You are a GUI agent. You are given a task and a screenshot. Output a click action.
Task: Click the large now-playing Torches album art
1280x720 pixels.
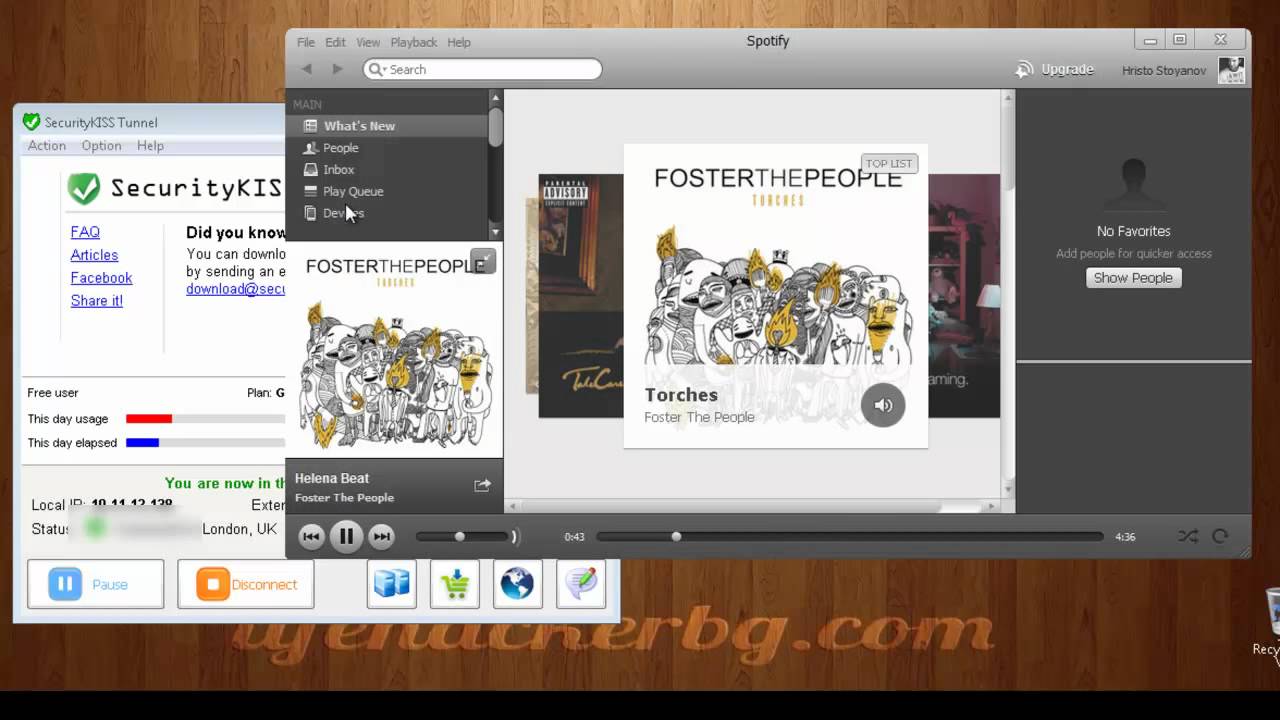click(395, 350)
